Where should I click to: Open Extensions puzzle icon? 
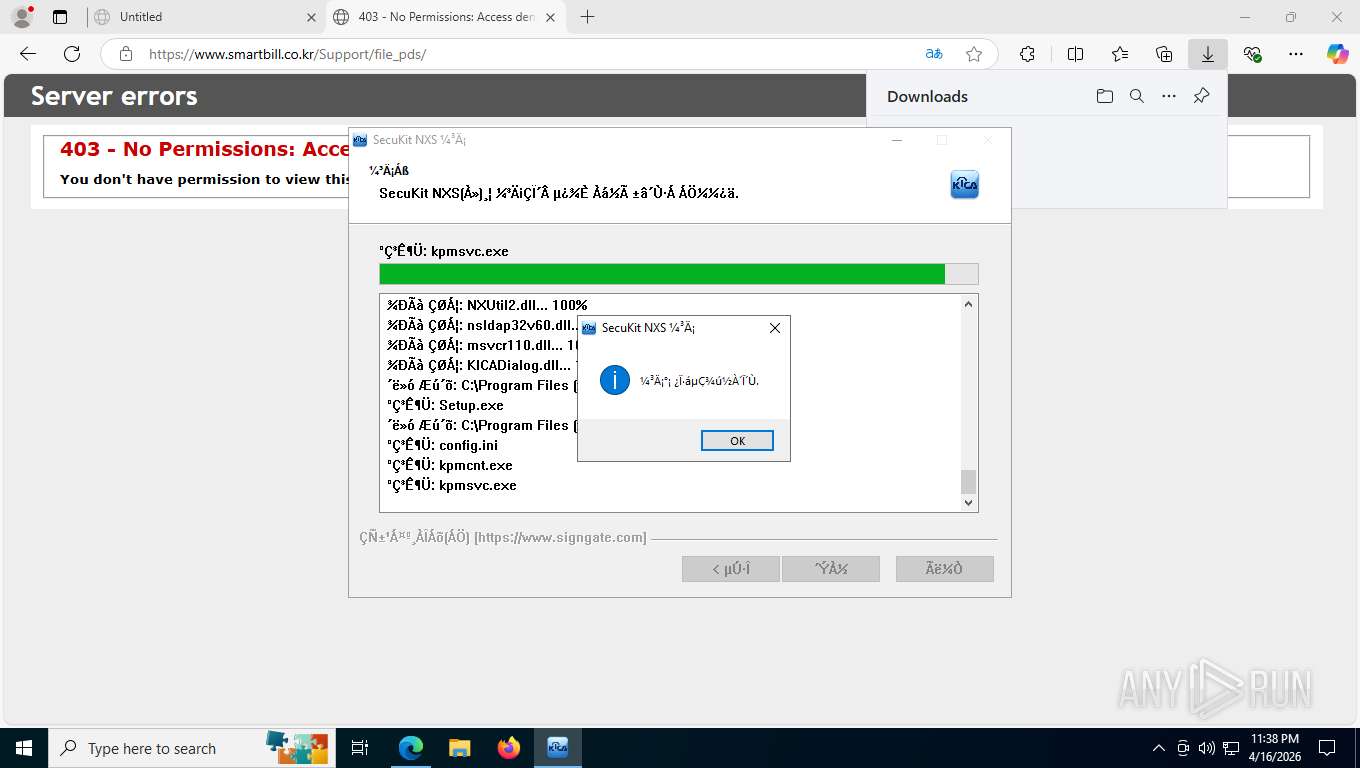click(1027, 54)
